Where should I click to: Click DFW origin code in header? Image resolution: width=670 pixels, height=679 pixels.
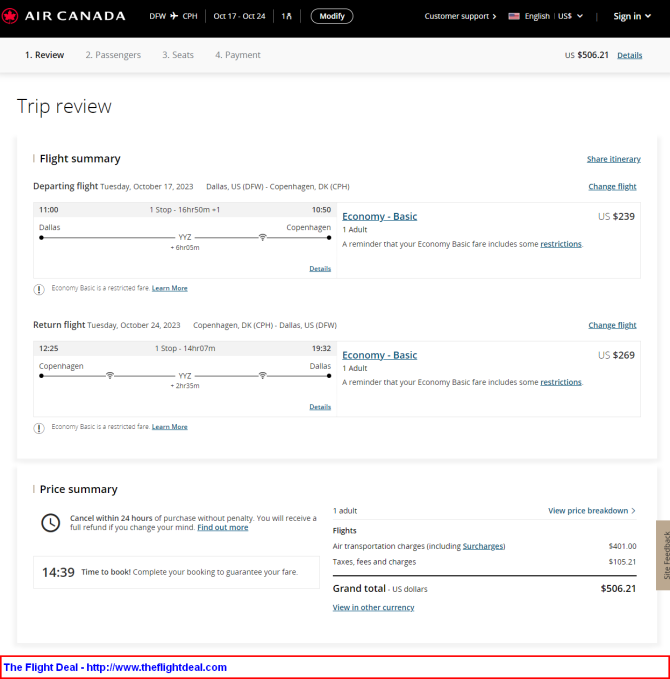tap(158, 16)
